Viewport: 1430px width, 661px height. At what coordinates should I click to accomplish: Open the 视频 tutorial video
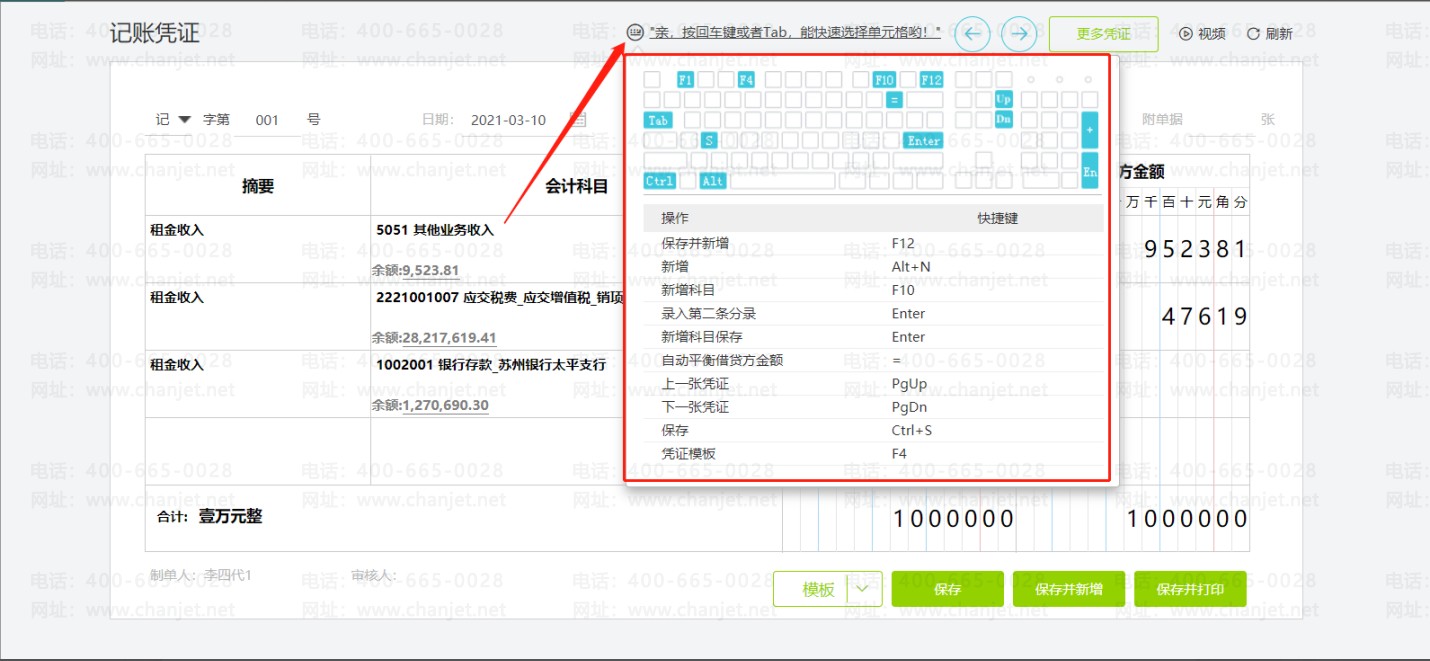point(1202,34)
